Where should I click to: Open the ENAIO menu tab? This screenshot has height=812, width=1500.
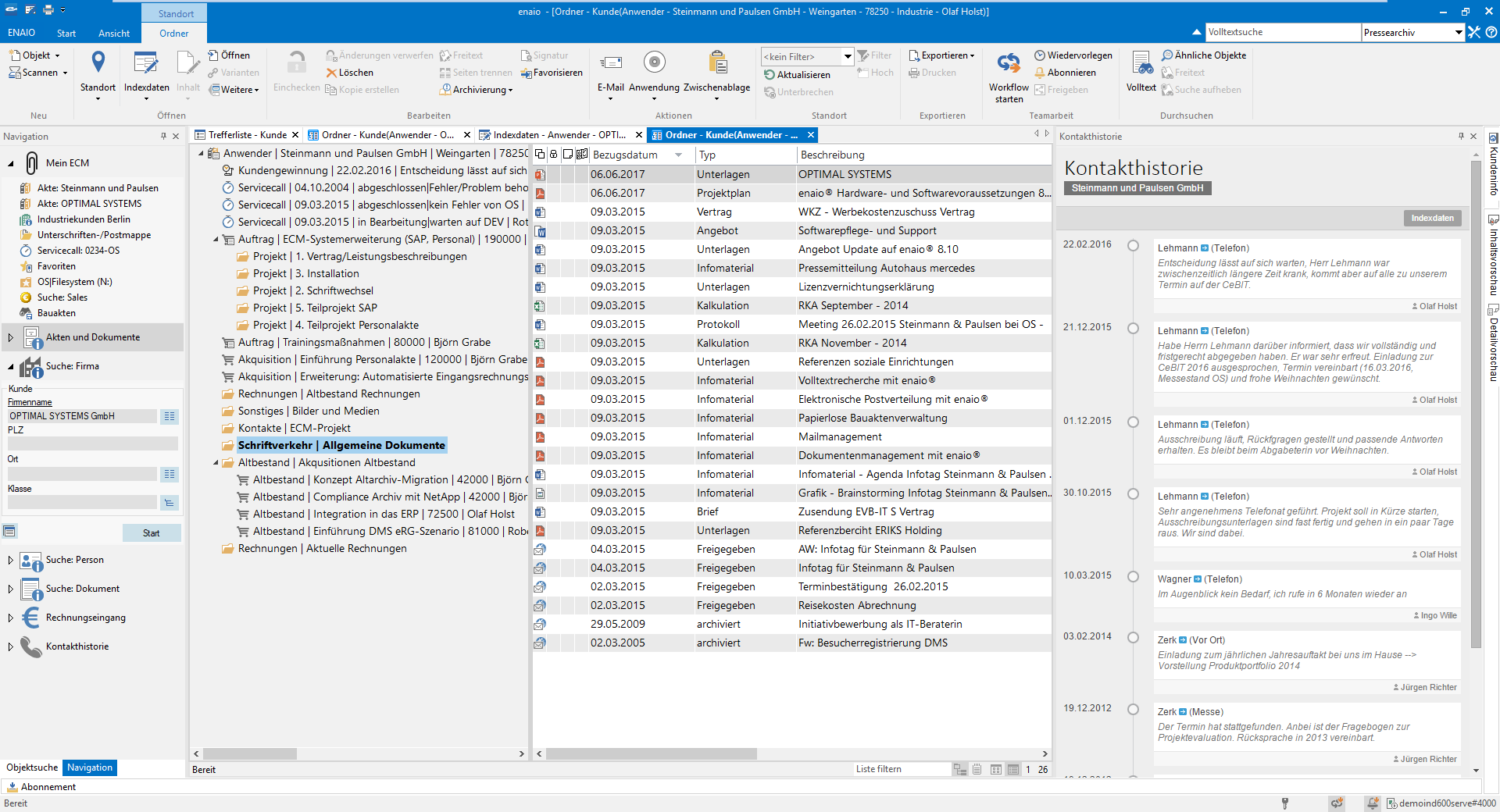[22, 33]
